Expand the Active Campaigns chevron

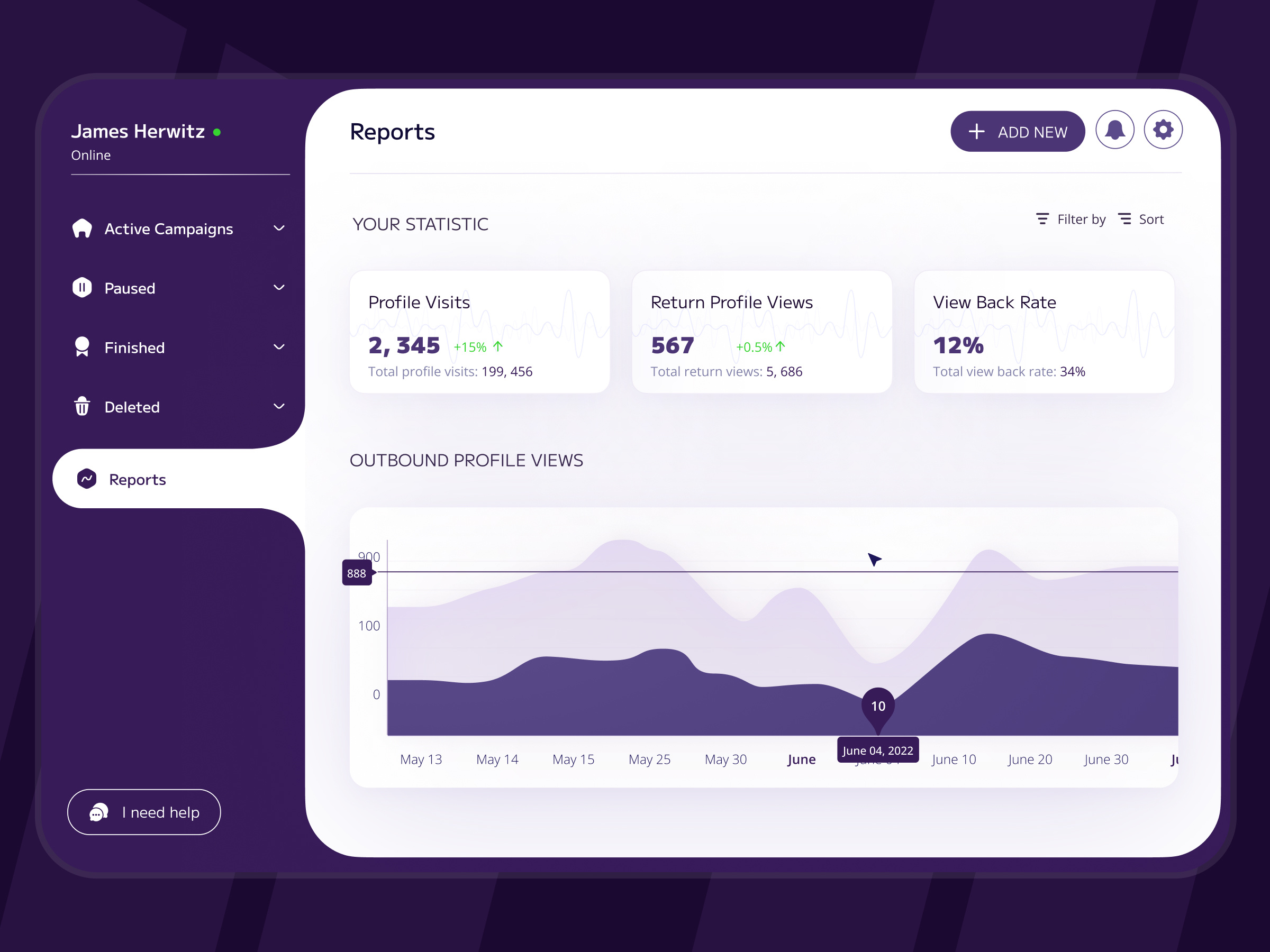point(279,228)
